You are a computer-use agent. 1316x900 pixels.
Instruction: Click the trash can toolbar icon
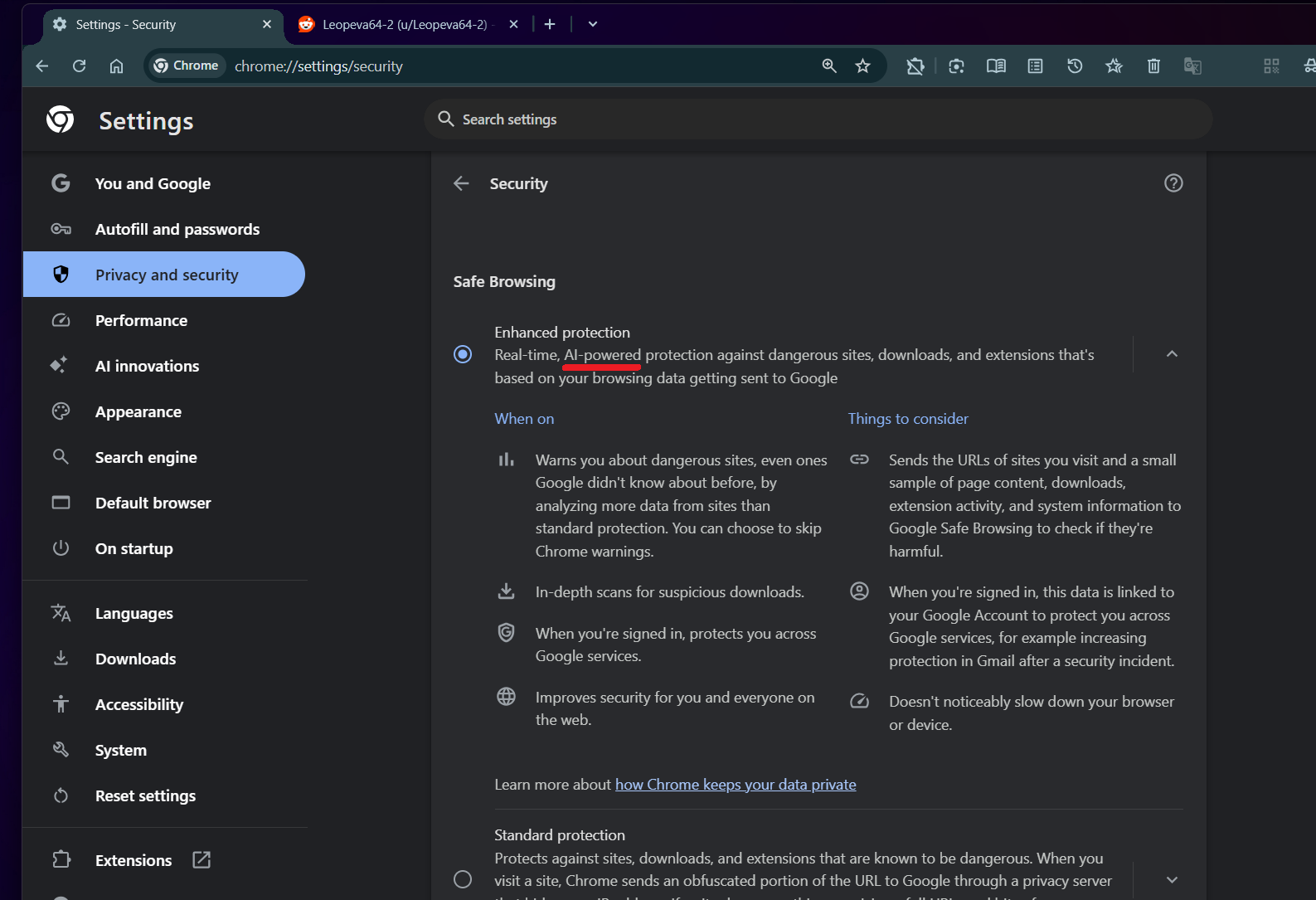1153,66
